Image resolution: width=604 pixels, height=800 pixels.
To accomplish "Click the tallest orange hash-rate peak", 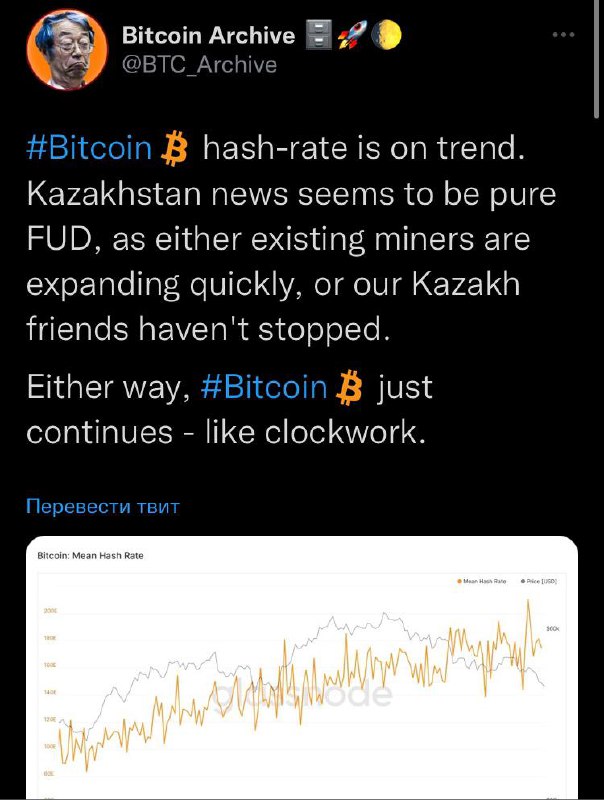I will click(x=527, y=600).
